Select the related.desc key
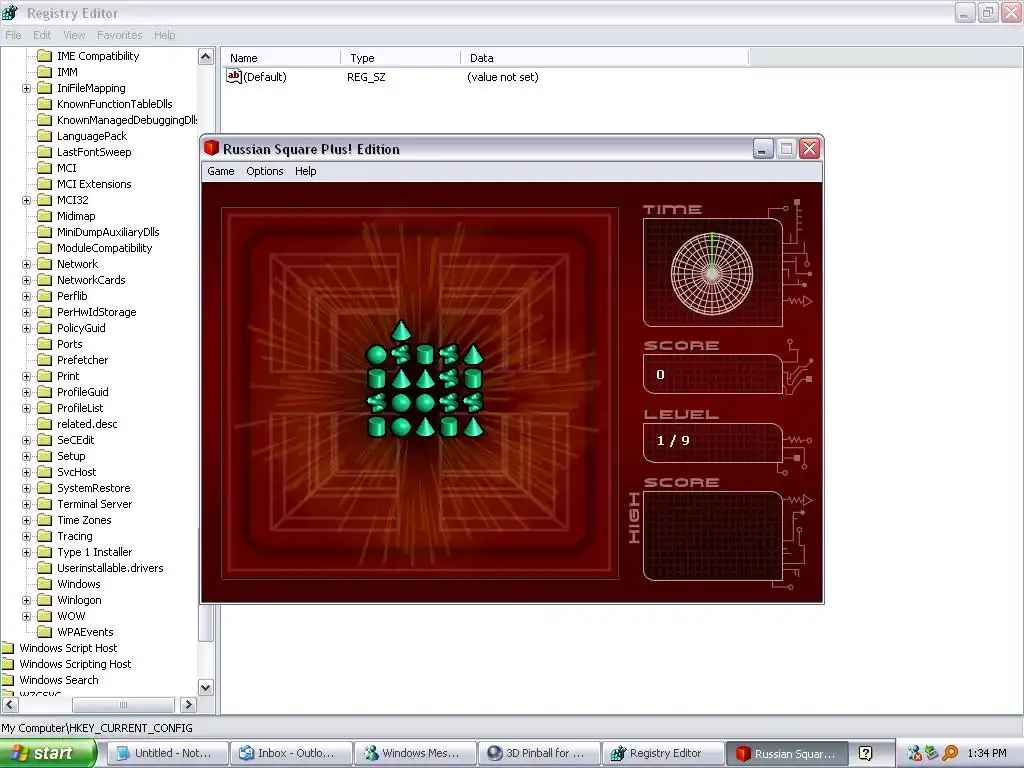Screen dimensions: 1024x768 (87, 424)
